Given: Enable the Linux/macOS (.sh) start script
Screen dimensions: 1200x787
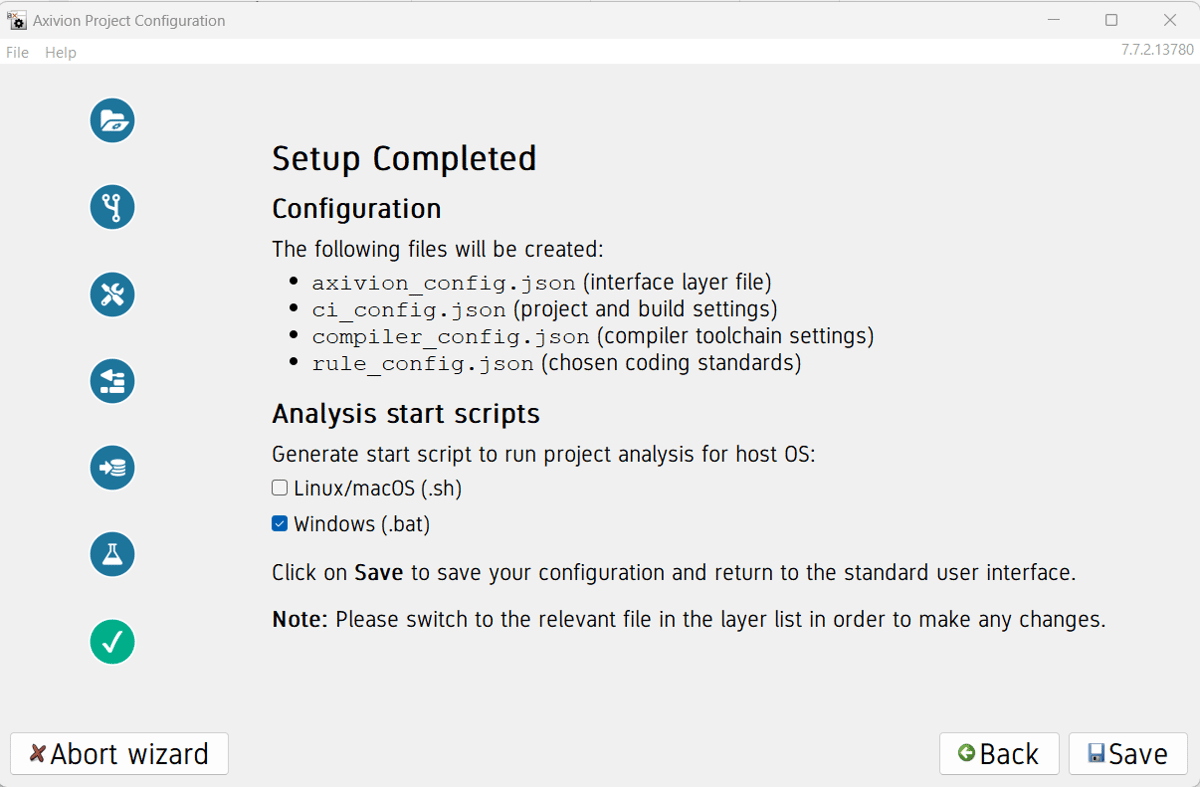Looking at the screenshot, I should (280, 489).
